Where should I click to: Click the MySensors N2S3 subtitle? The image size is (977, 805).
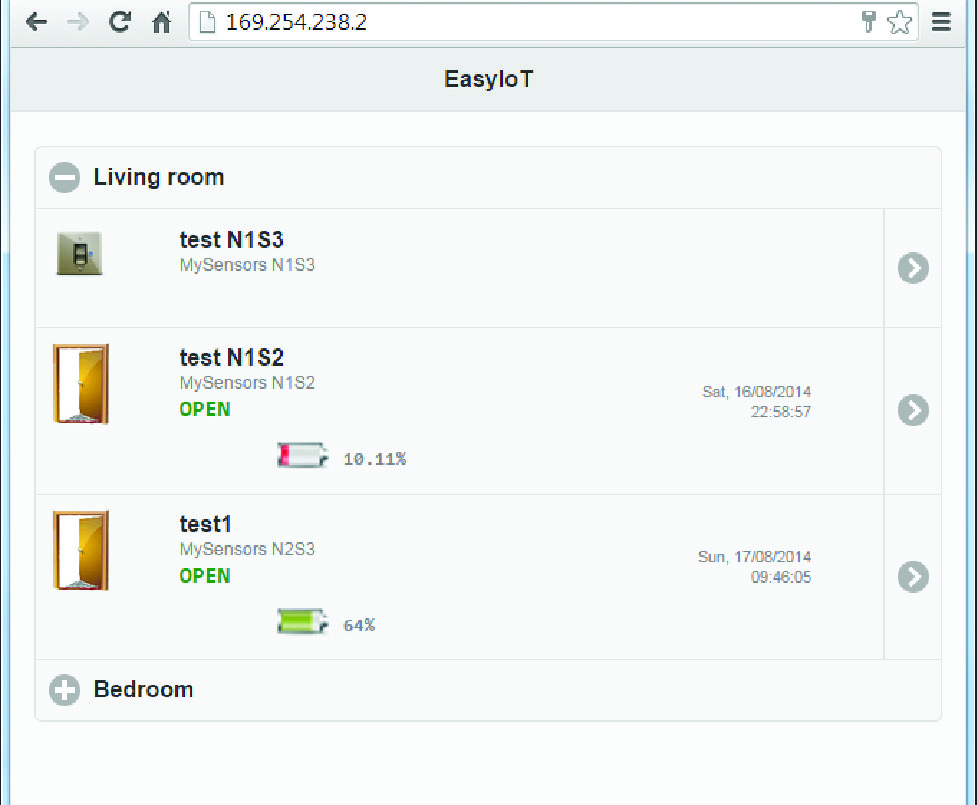(x=247, y=549)
